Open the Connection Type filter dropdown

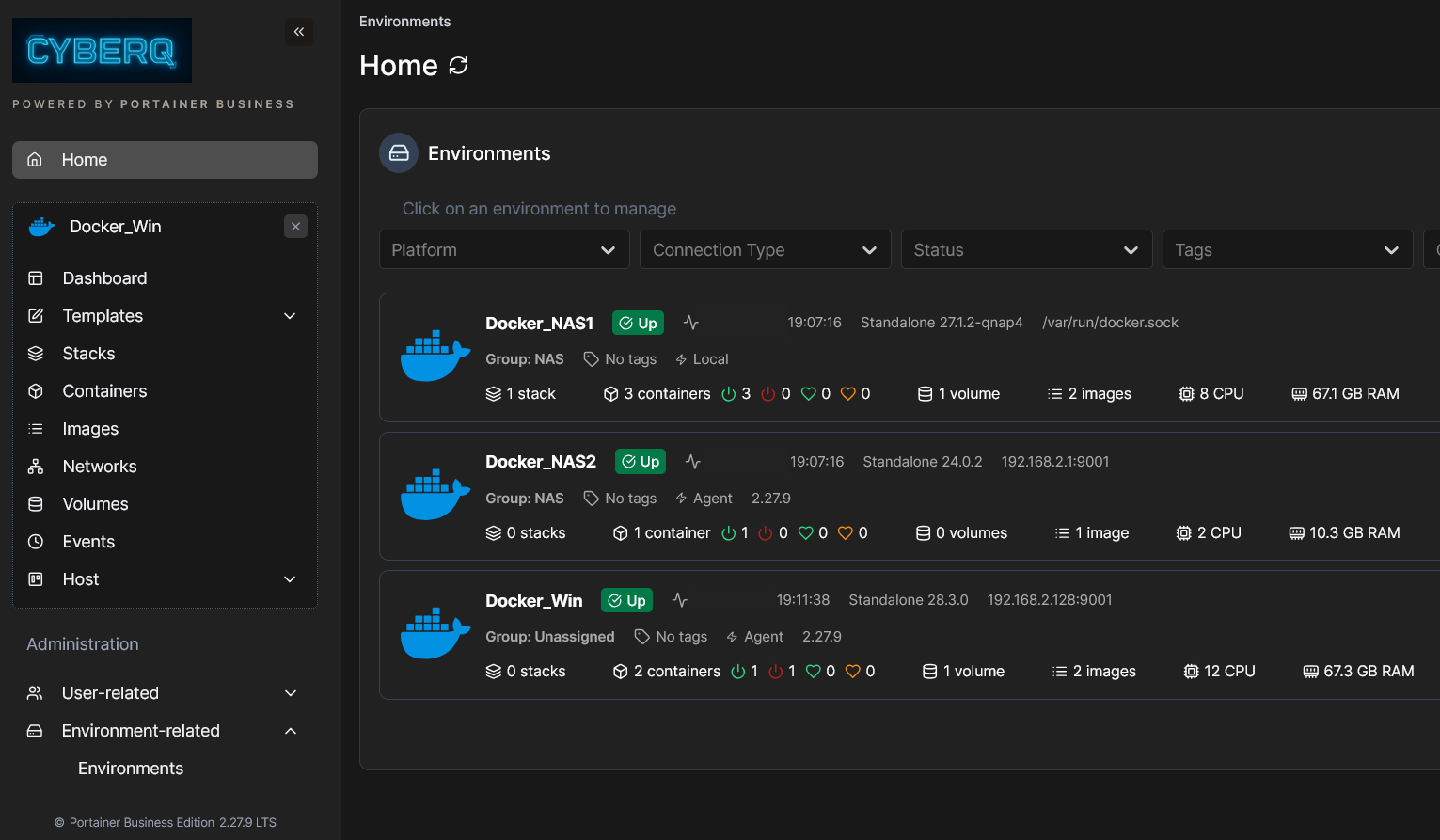[x=766, y=250]
